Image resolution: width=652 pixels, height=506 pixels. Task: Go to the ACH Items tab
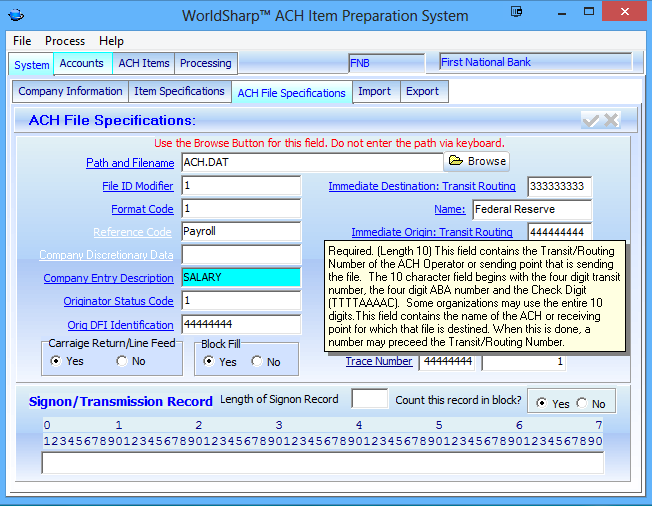point(144,63)
